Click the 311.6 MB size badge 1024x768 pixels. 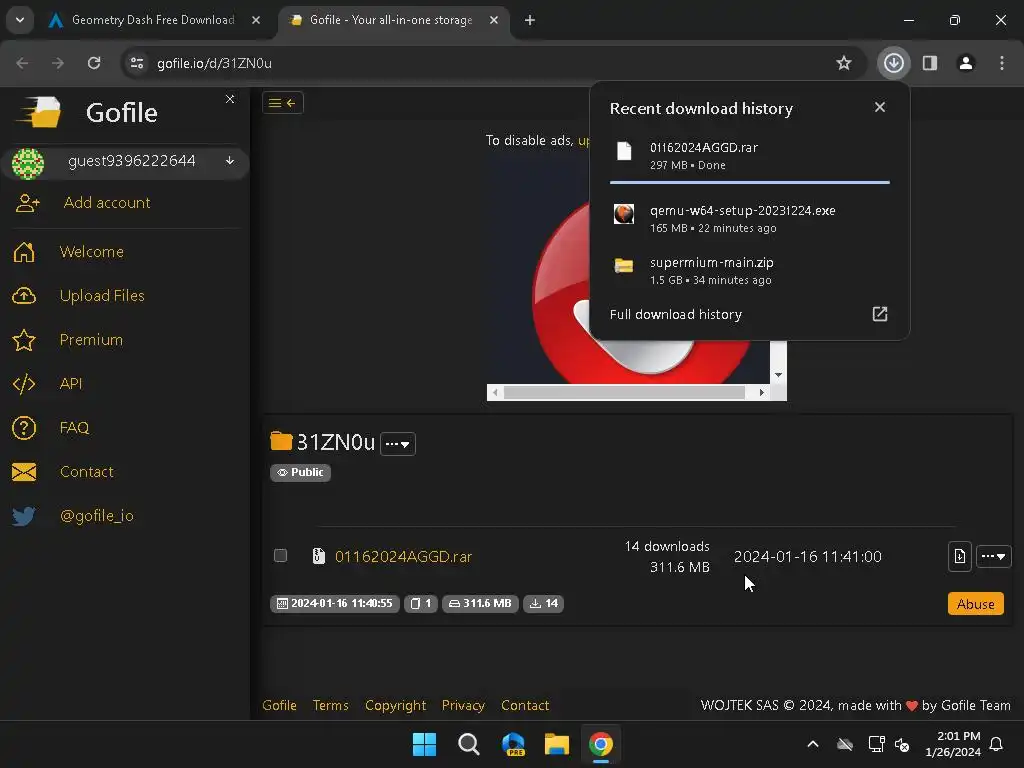(480, 603)
